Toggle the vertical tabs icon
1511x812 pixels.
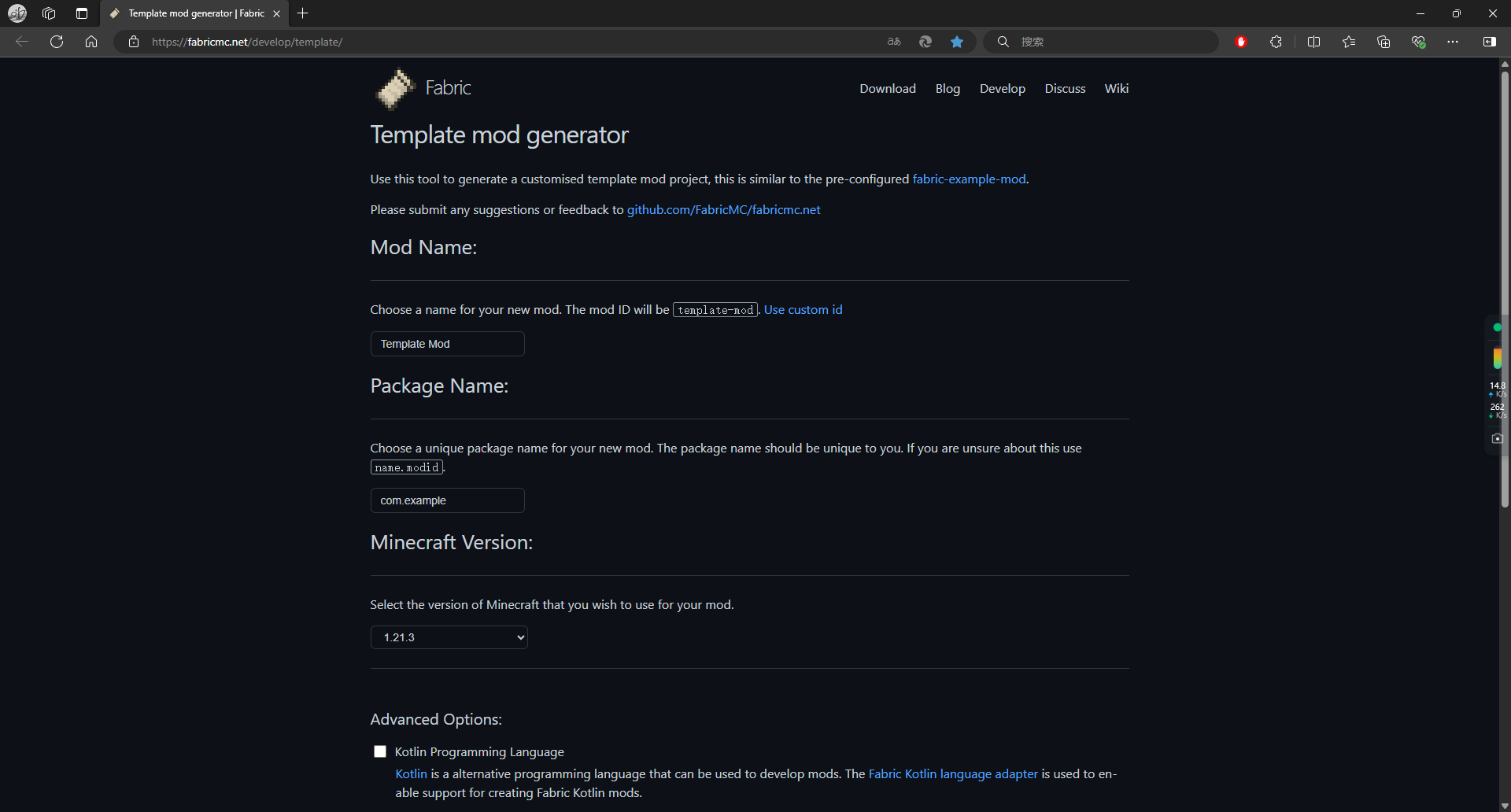(82, 13)
